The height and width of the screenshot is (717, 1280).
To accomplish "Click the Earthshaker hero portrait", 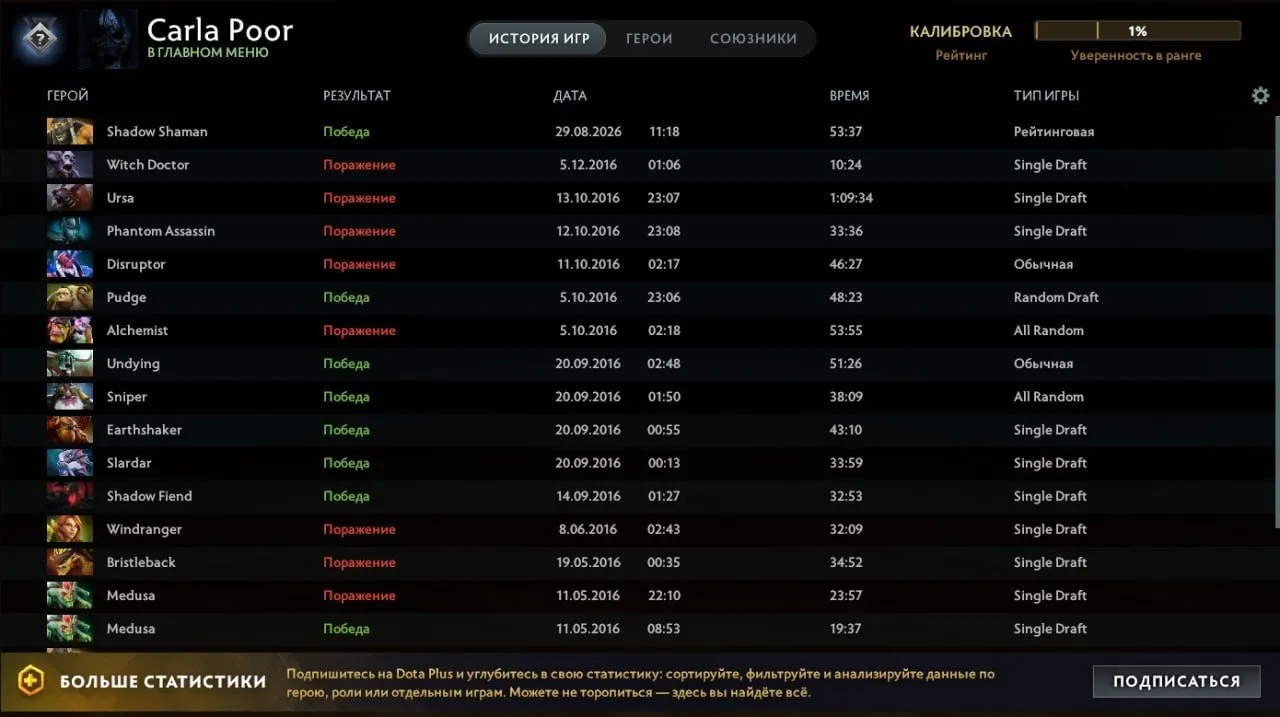I will (x=70, y=430).
